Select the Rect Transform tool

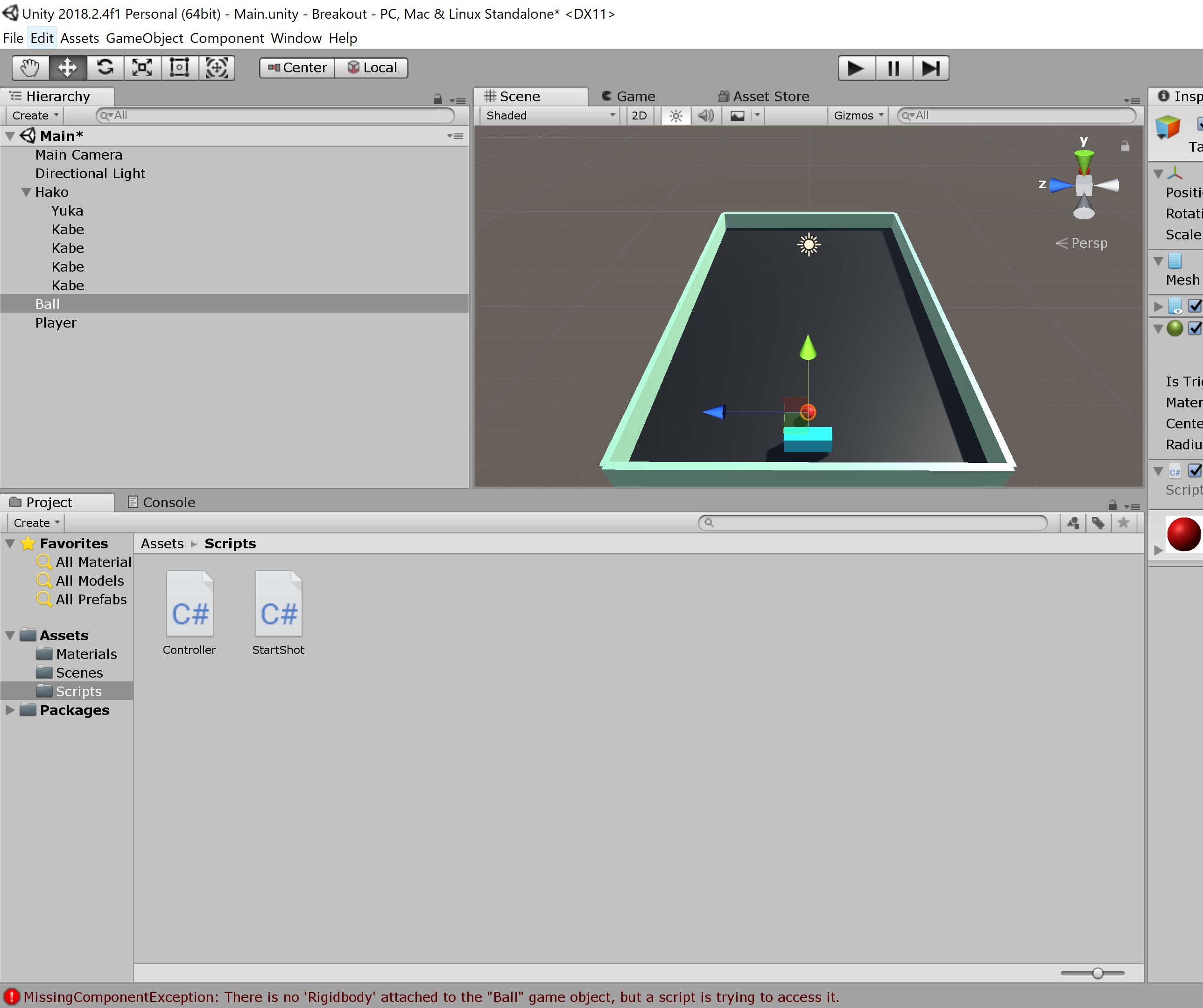[179, 68]
